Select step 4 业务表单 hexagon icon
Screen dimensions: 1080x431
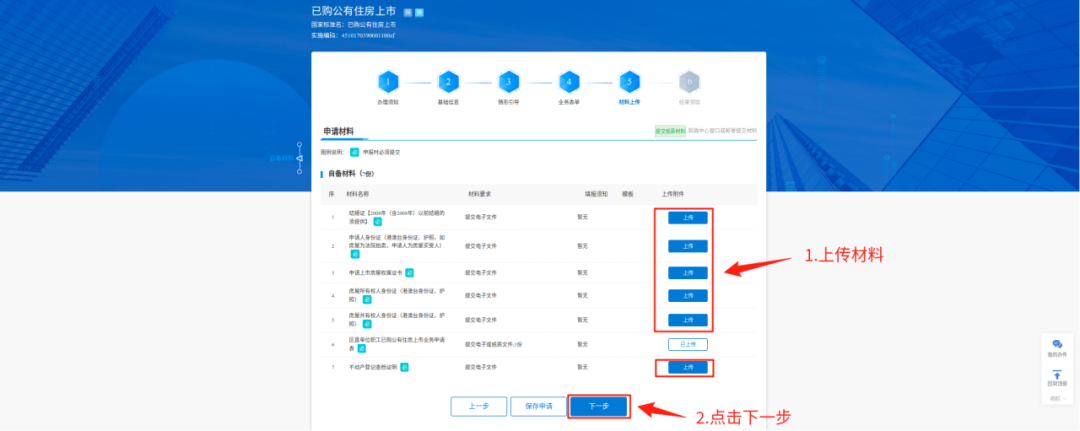click(x=568, y=82)
